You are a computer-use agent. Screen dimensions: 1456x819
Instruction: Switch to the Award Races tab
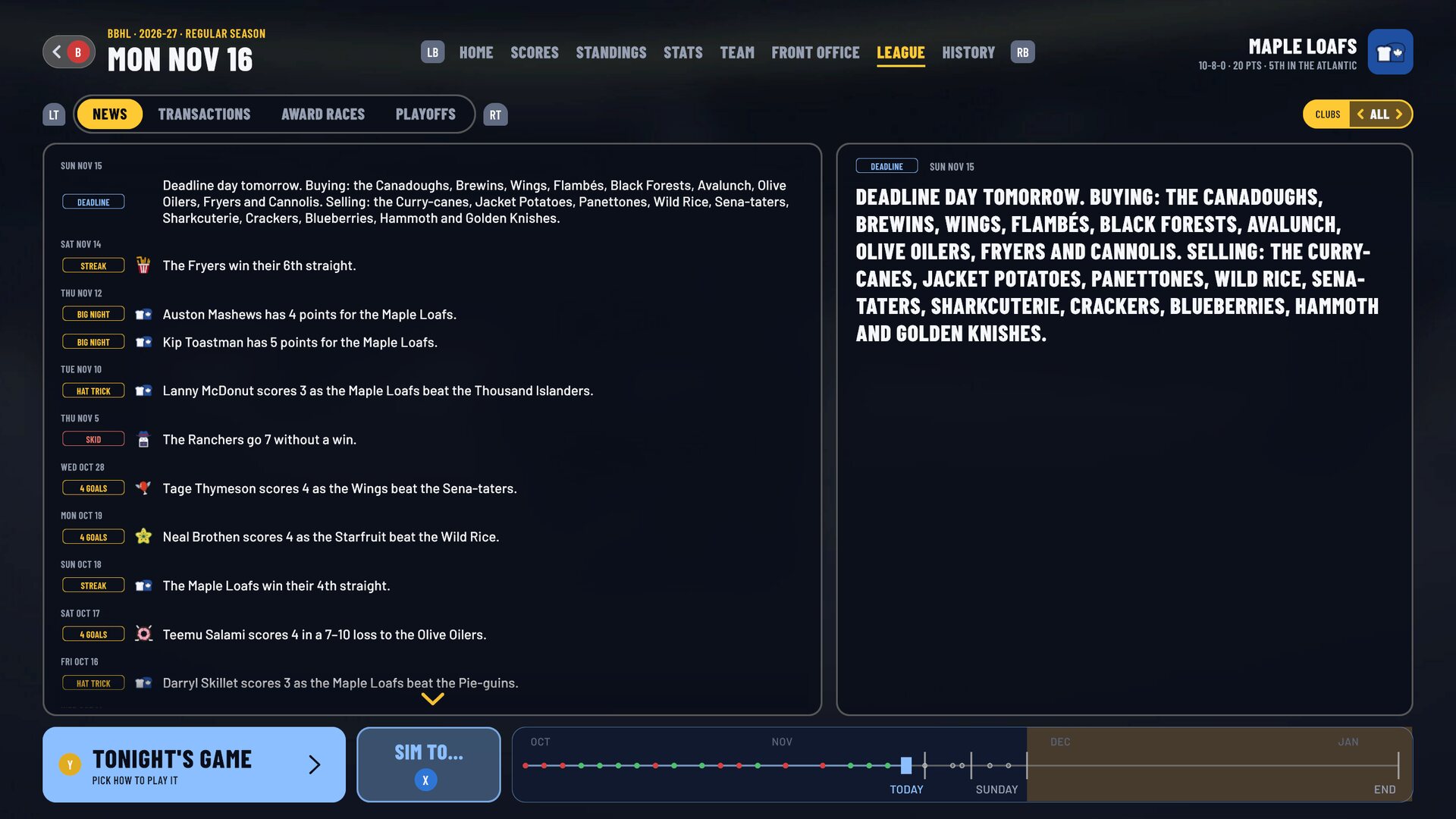pyautogui.click(x=323, y=115)
